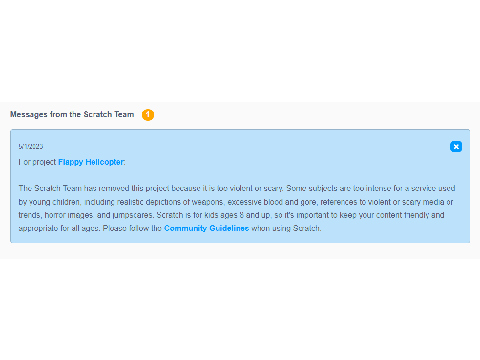Image resolution: width=480 pixels, height=360 pixels.
Task: Click the "Messages from the Scratch Team" heading
Action: [72, 114]
